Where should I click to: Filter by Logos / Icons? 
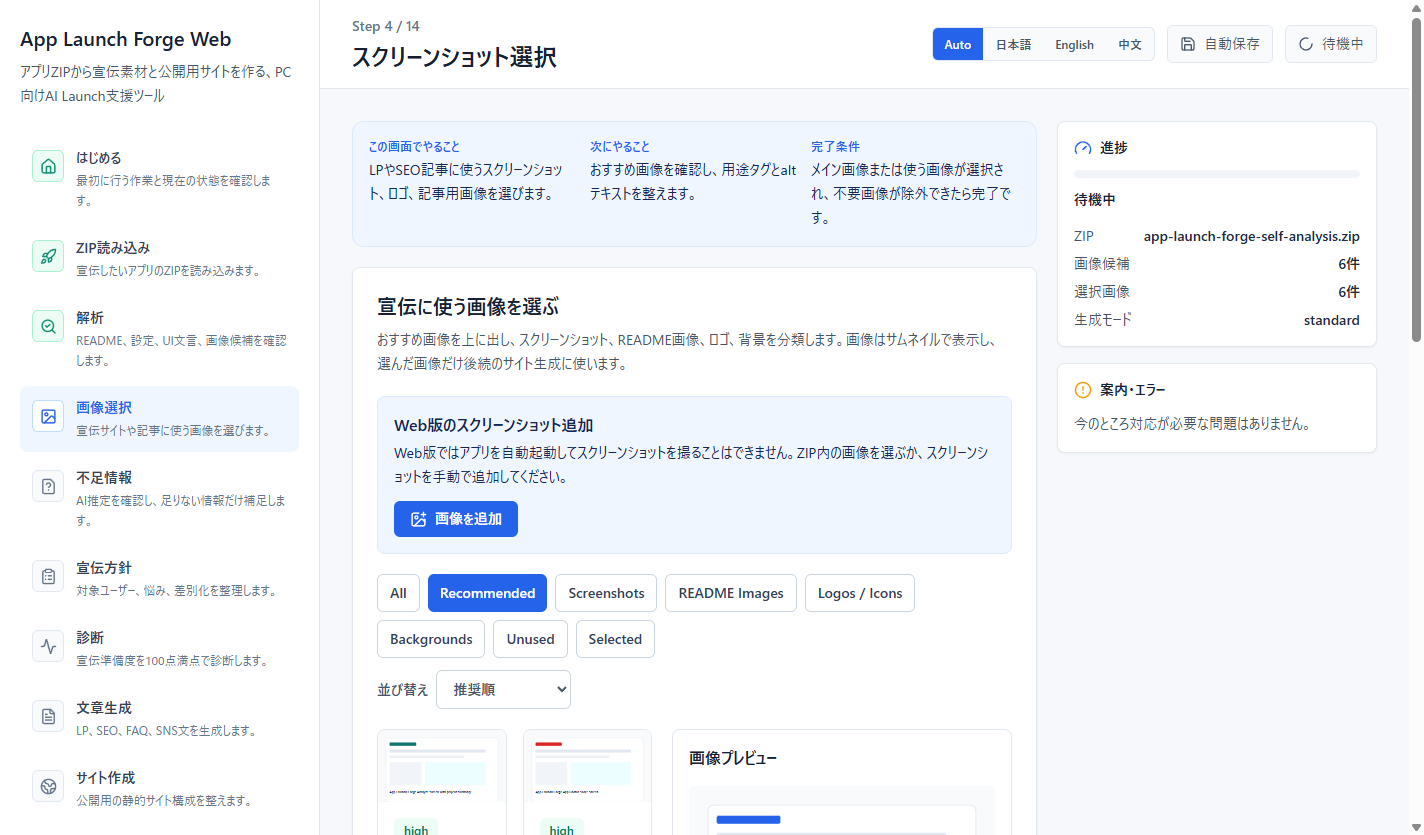tap(860, 593)
